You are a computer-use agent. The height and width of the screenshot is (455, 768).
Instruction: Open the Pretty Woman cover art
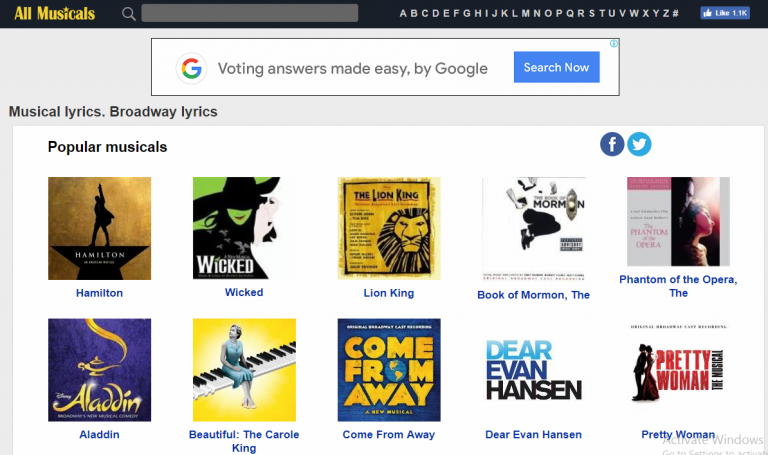678,370
